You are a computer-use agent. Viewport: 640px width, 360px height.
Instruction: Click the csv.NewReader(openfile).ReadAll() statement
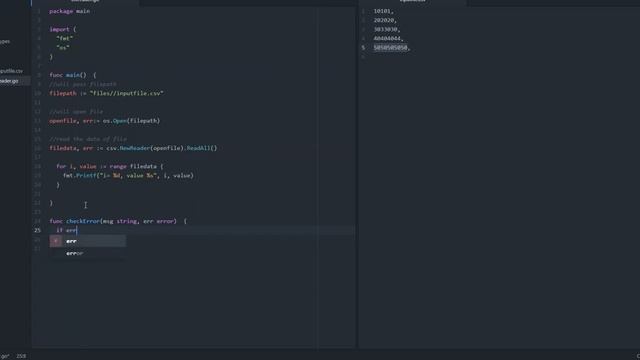[133, 148]
